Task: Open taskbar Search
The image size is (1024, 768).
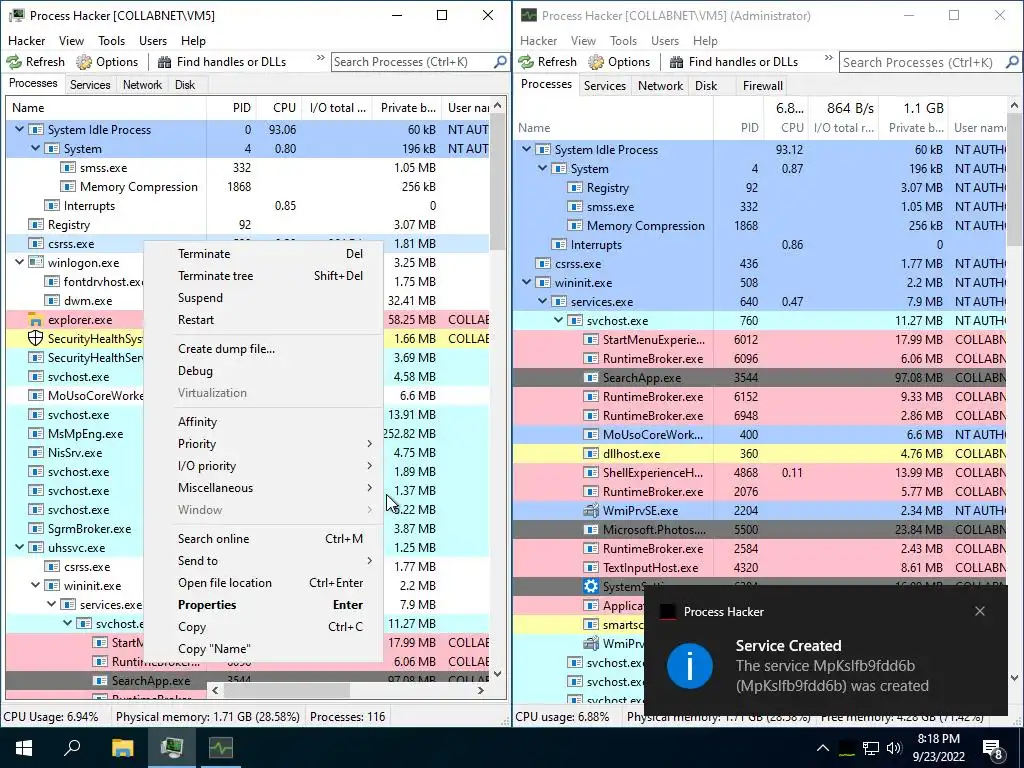Action: [72, 748]
